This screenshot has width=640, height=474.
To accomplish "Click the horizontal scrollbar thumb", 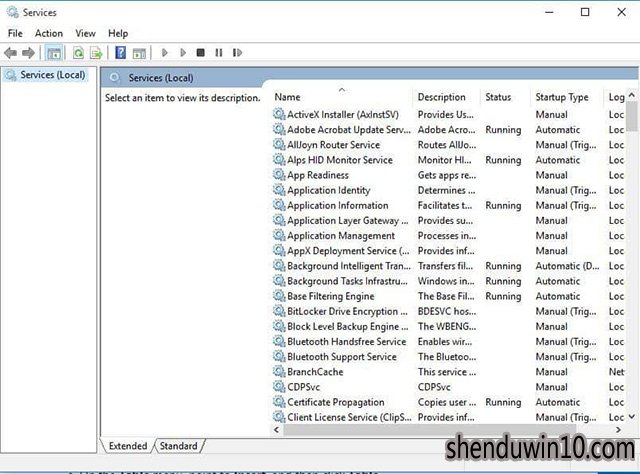I will [429, 429].
